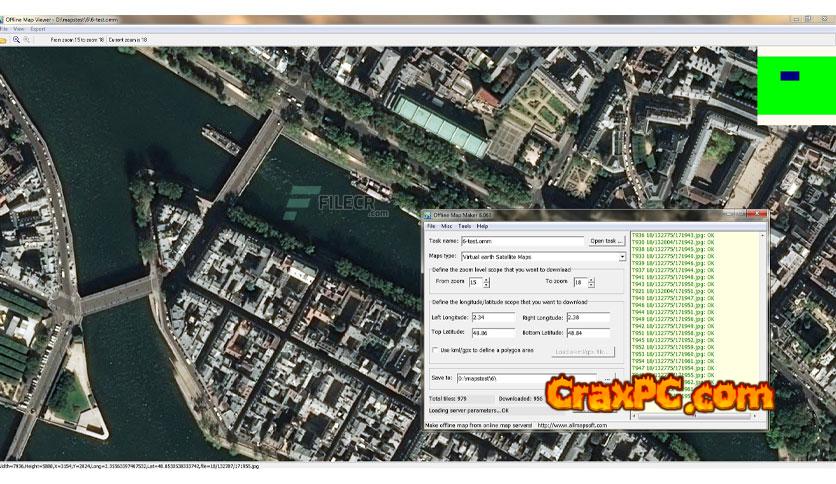This screenshot has height=484, width=836.
Task: Click the log panel horizontal scrollbar
Action: [x=695, y=414]
